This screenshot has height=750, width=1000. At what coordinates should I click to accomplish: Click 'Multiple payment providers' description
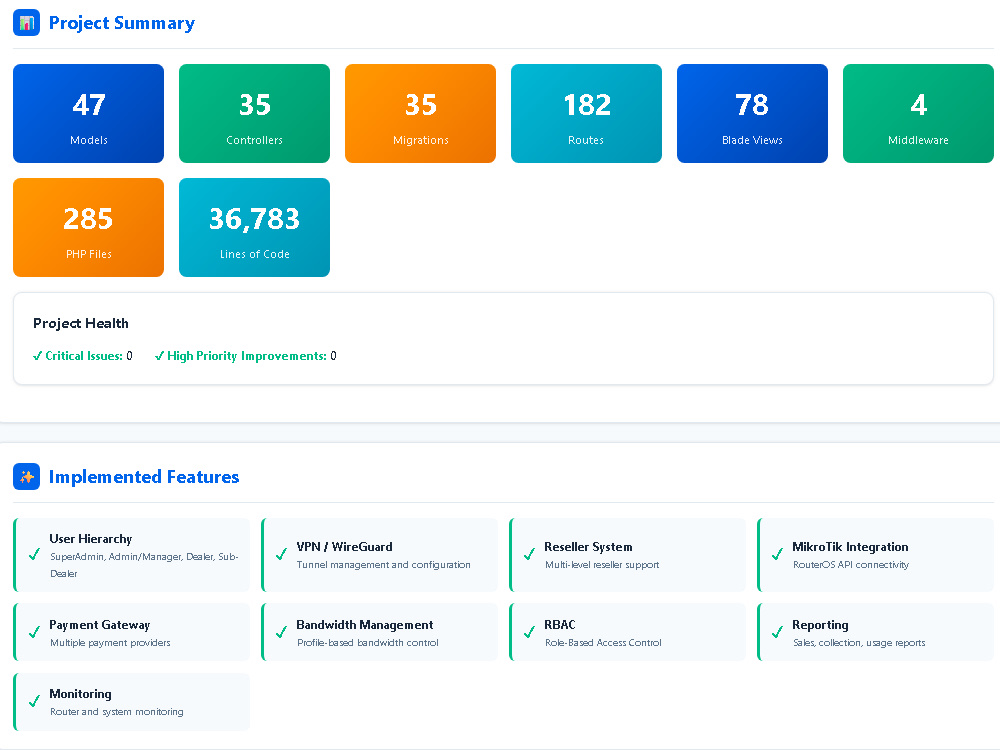(110, 643)
